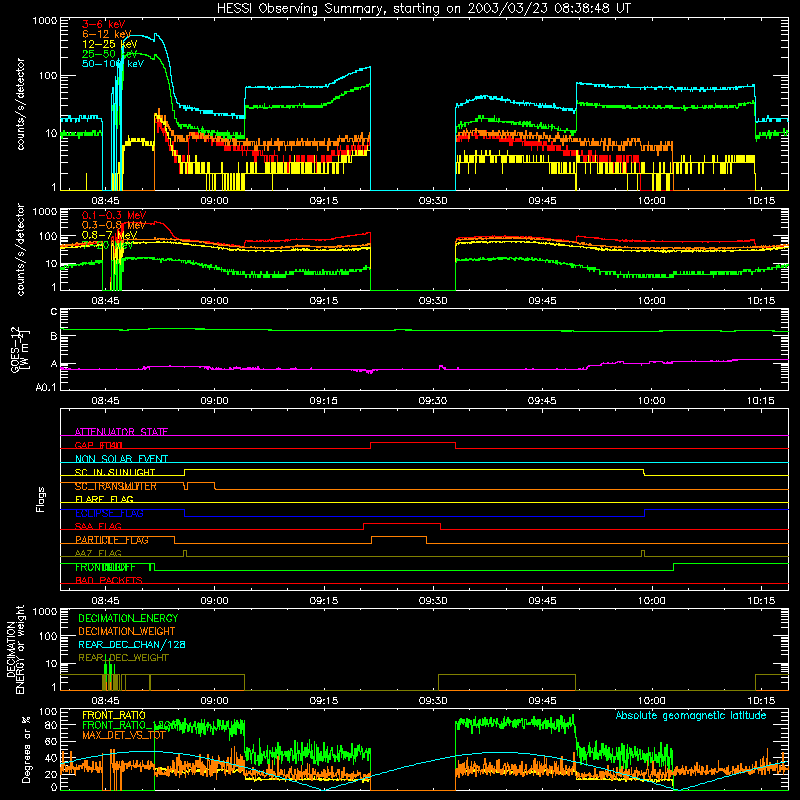Click the REAR_DEC_WEIGHT legend label
Viewport: 800px width, 800px height.
[x=123, y=658]
